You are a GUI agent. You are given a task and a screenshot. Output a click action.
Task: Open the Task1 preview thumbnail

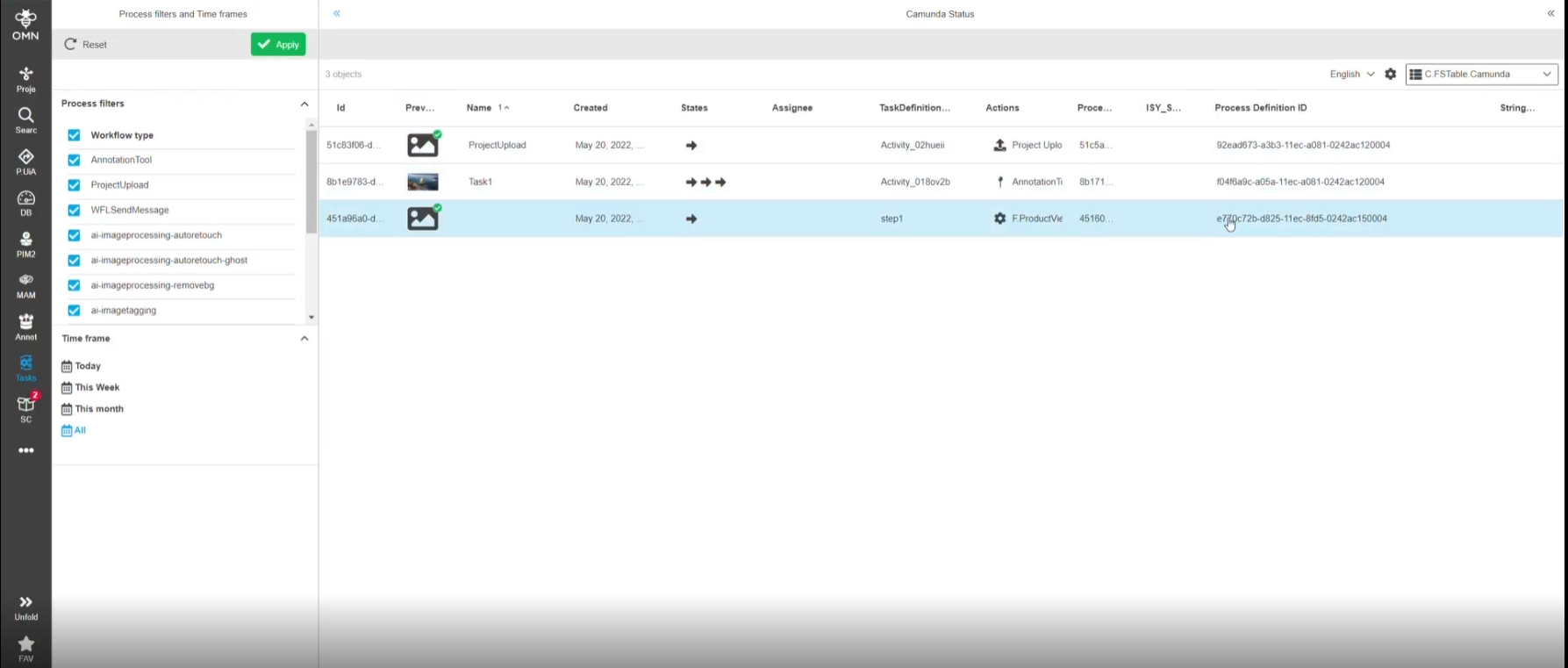tap(422, 183)
